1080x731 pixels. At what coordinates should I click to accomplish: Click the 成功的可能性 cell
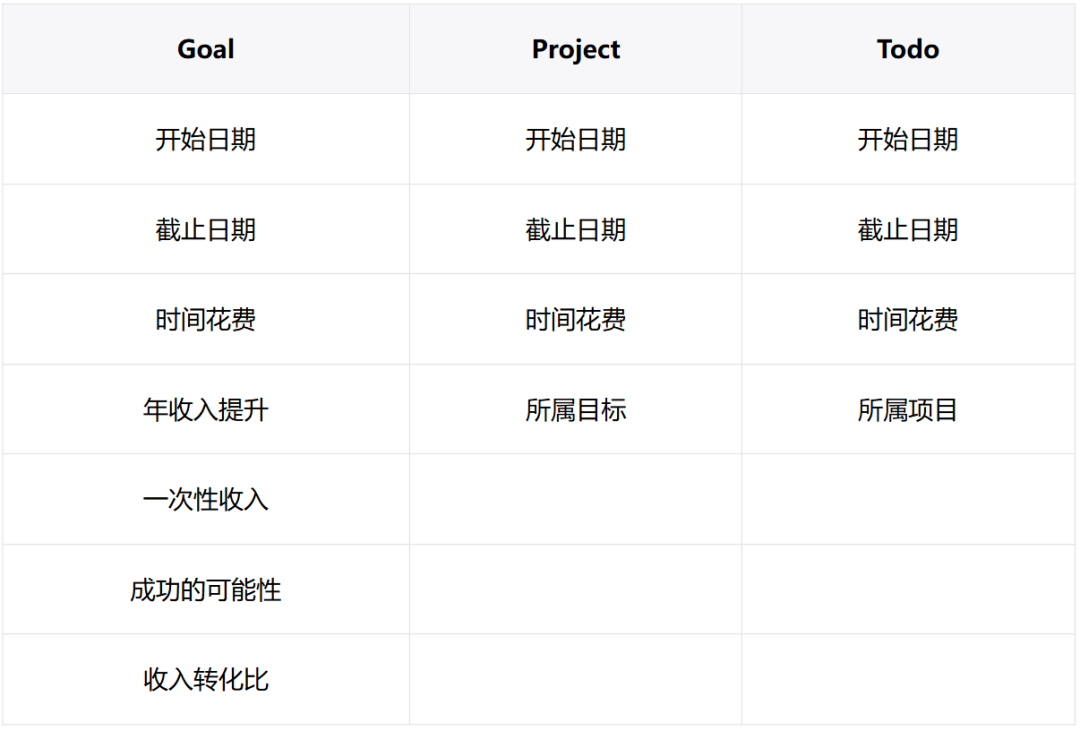tap(205, 590)
